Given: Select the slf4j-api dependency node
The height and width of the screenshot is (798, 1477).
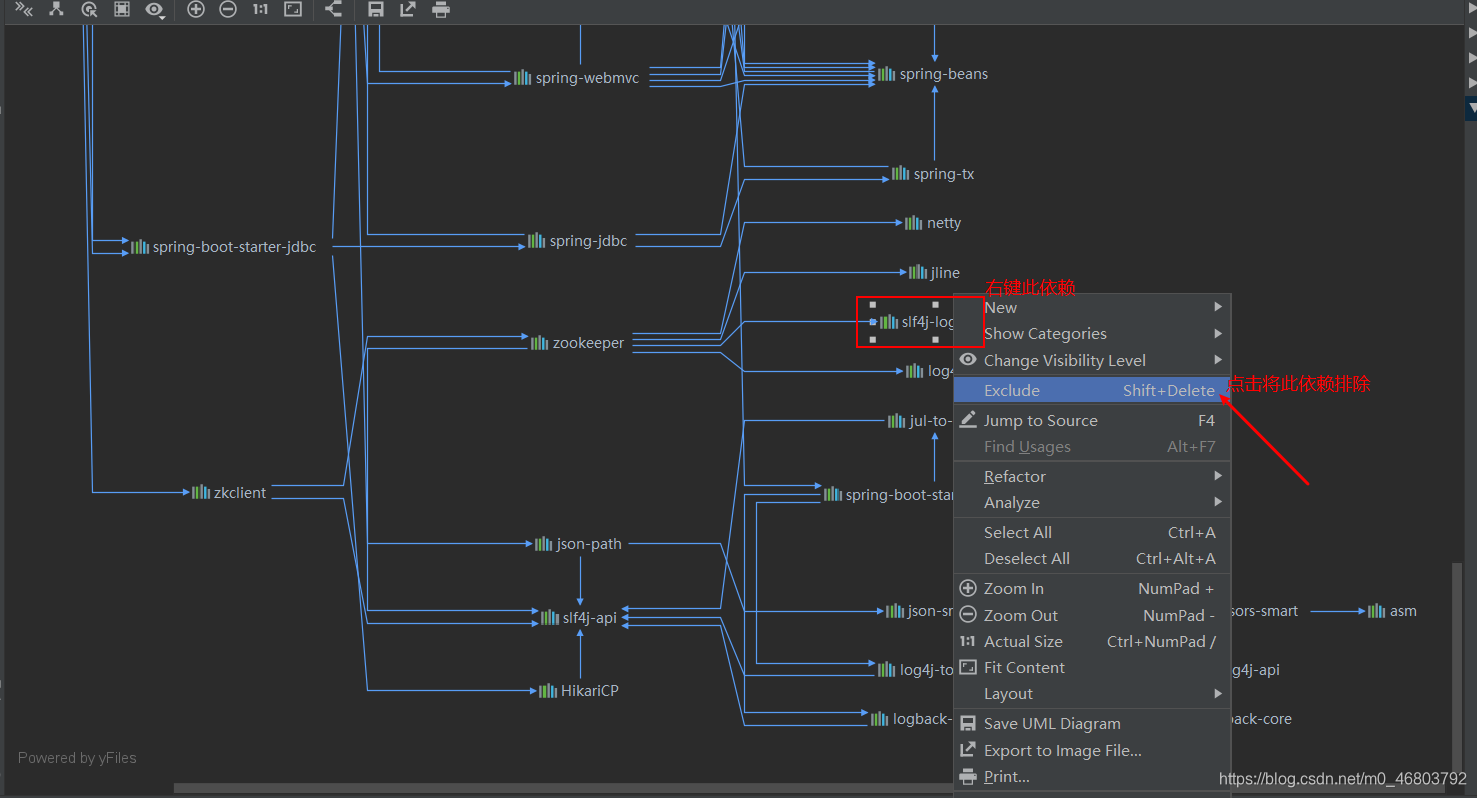Looking at the screenshot, I should click(579, 617).
